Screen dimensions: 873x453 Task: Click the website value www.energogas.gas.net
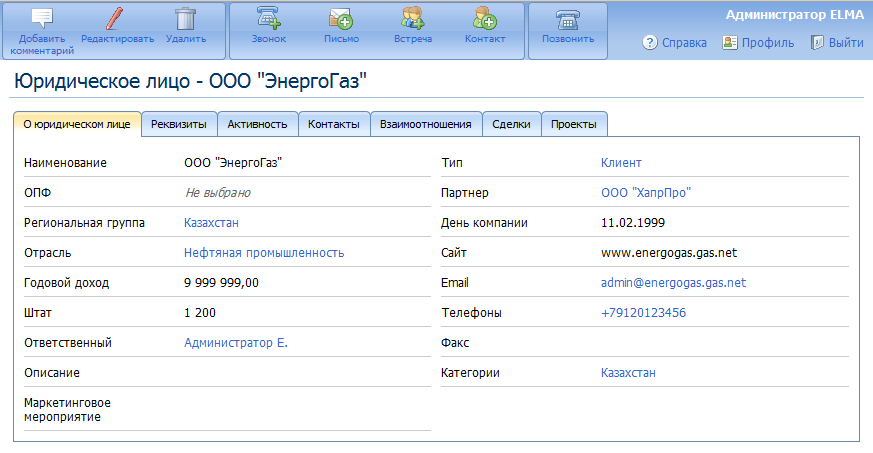click(669, 253)
